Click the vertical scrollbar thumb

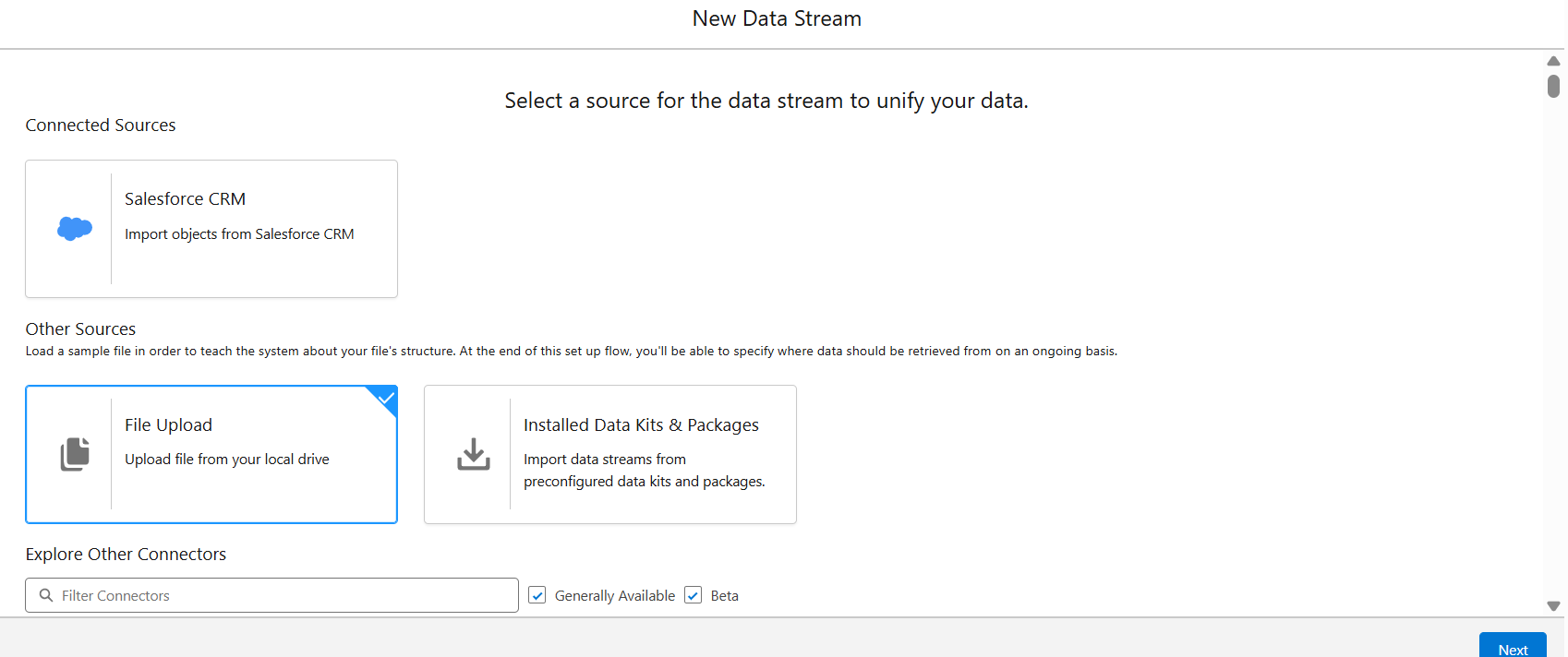coord(1553,86)
